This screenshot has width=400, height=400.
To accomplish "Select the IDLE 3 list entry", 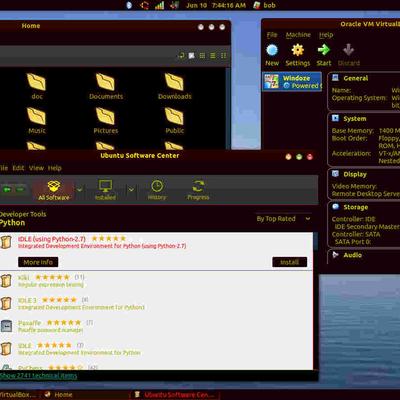I will [156, 303].
